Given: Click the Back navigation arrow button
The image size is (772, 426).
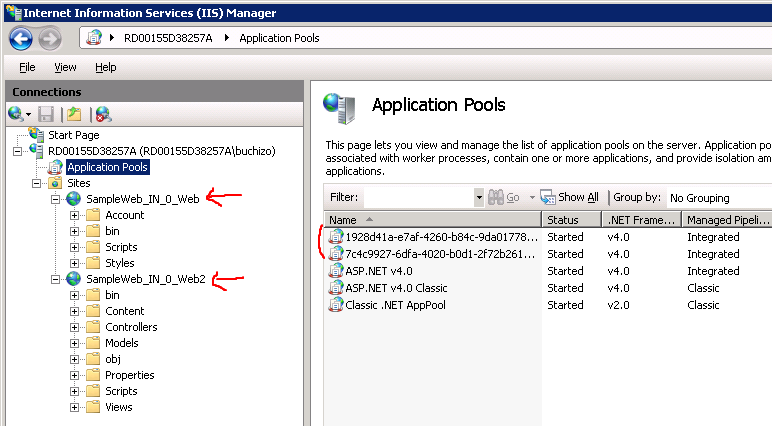Looking at the screenshot, I should [x=21, y=38].
